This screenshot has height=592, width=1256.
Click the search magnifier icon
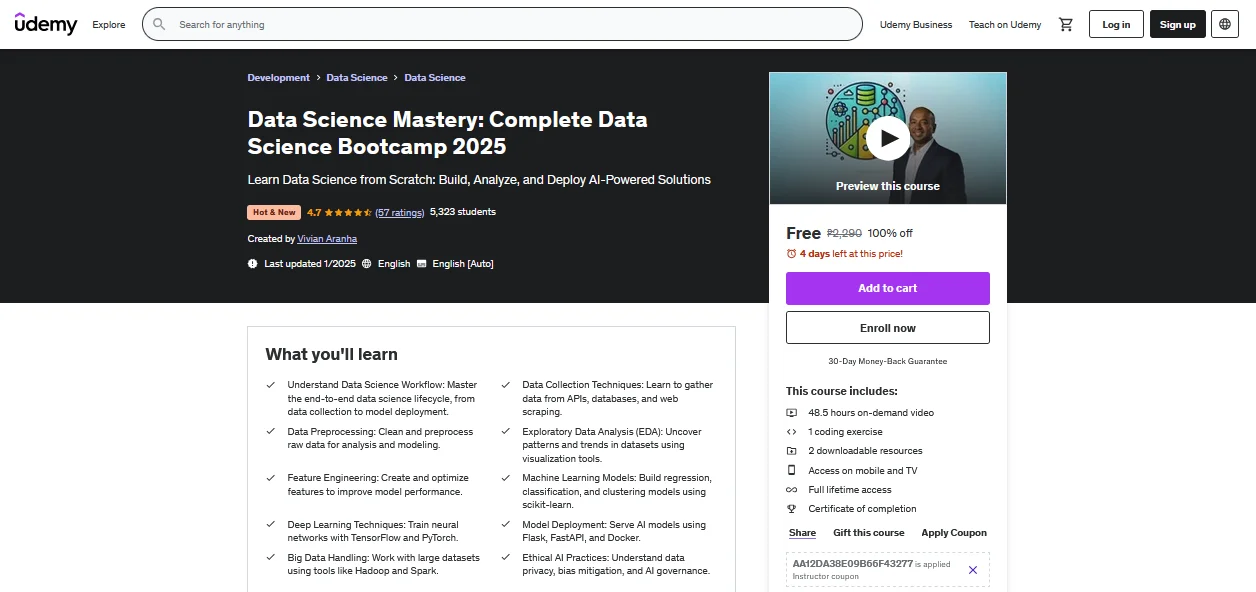point(160,24)
